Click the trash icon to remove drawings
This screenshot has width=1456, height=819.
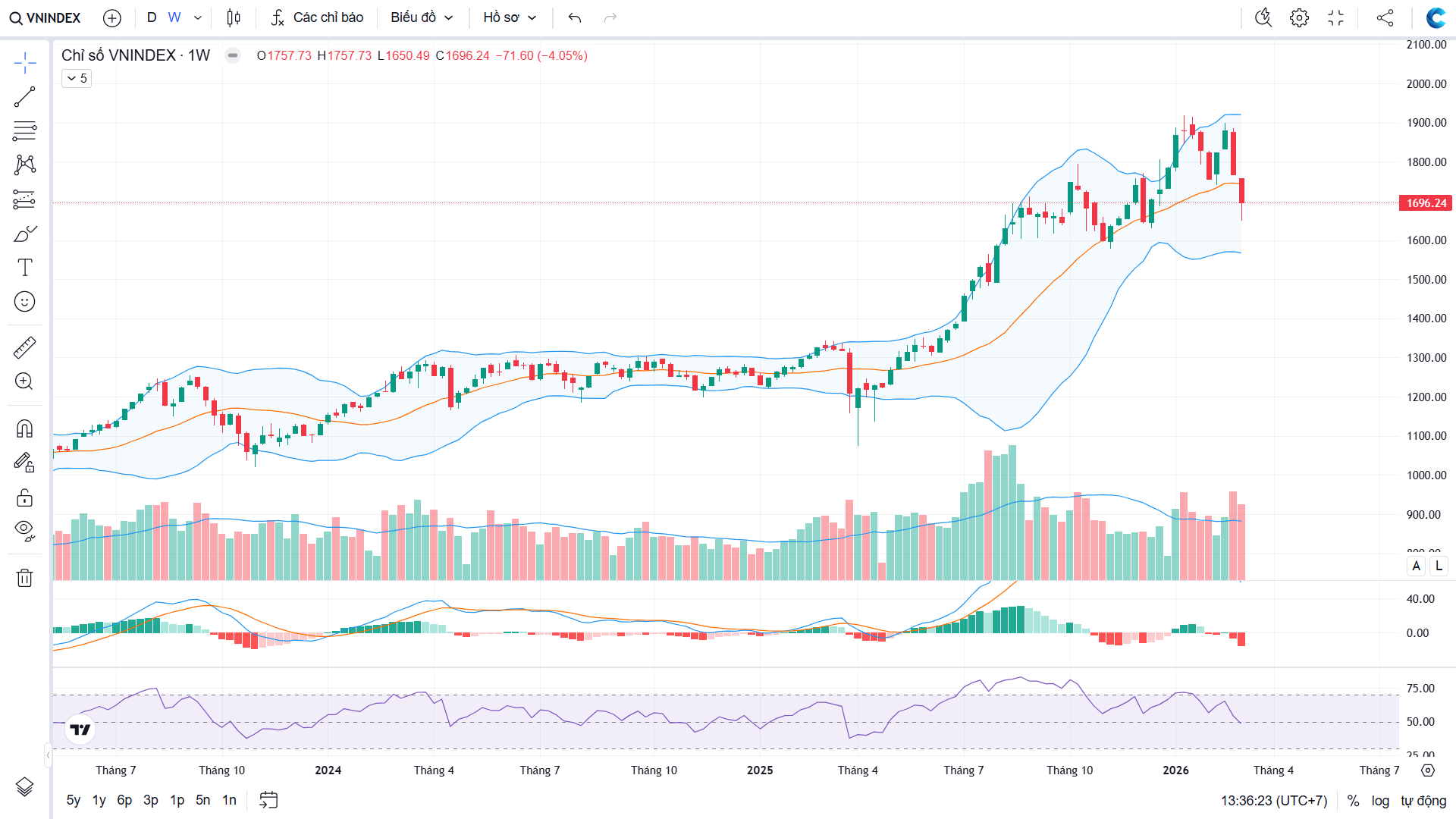pyautogui.click(x=24, y=578)
